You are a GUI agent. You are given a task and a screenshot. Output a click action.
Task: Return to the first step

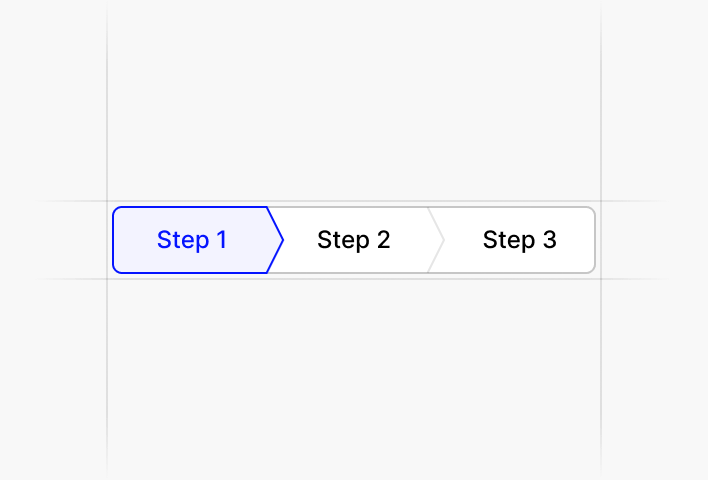192,240
